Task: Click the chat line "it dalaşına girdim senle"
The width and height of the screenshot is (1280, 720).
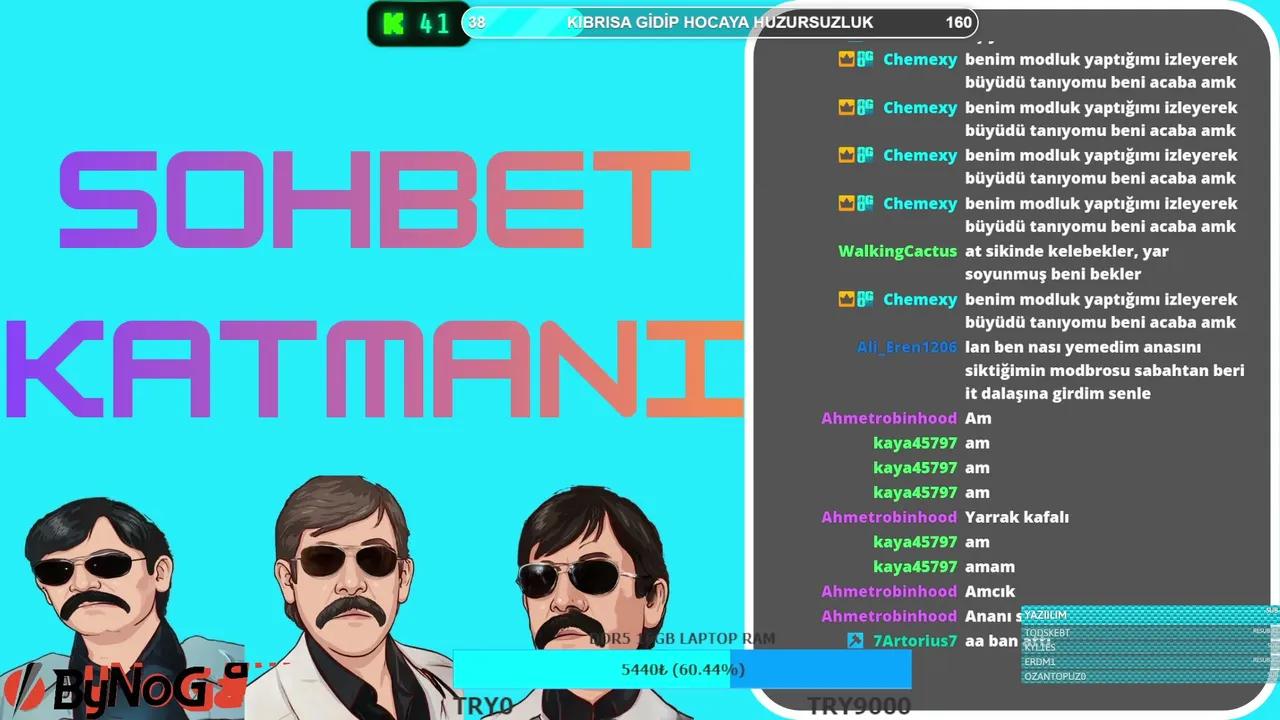Action: pyautogui.click(x=1058, y=393)
